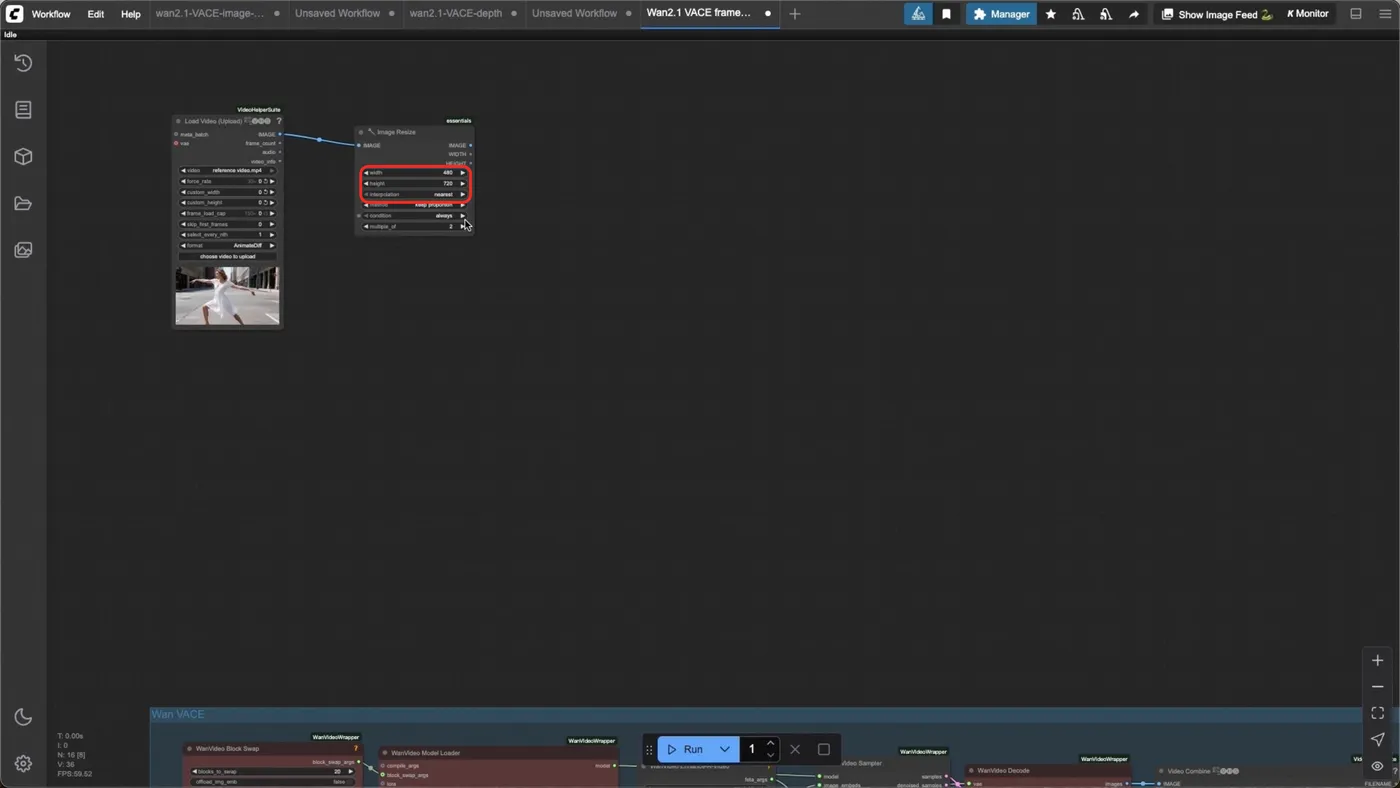This screenshot has height=788, width=1400.
Task: Open the Workflow menu
Action: coord(51,14)
